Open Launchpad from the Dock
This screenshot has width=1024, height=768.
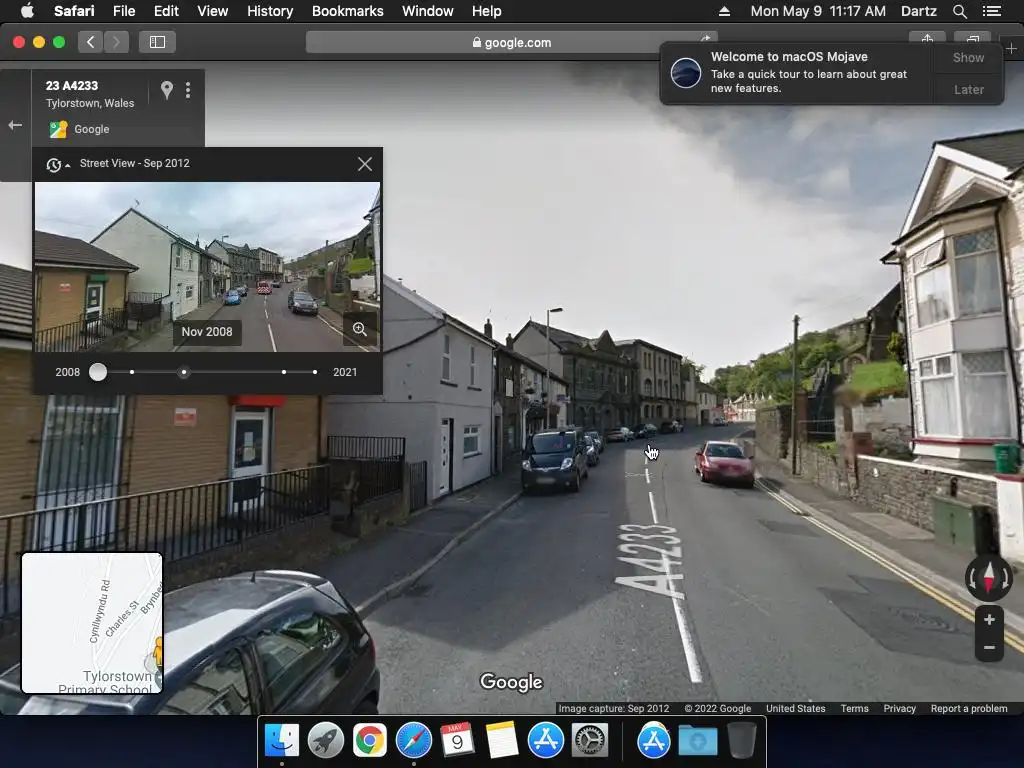point(325,741)
